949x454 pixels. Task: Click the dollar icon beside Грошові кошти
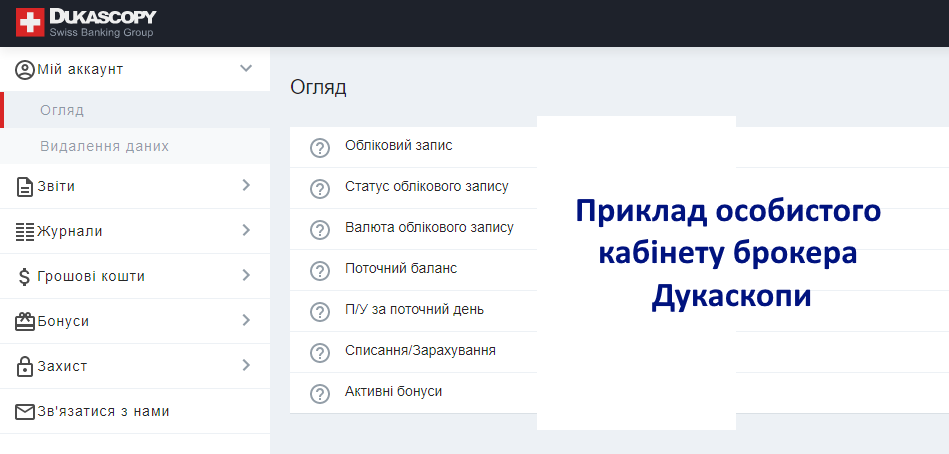click(24, 277)
